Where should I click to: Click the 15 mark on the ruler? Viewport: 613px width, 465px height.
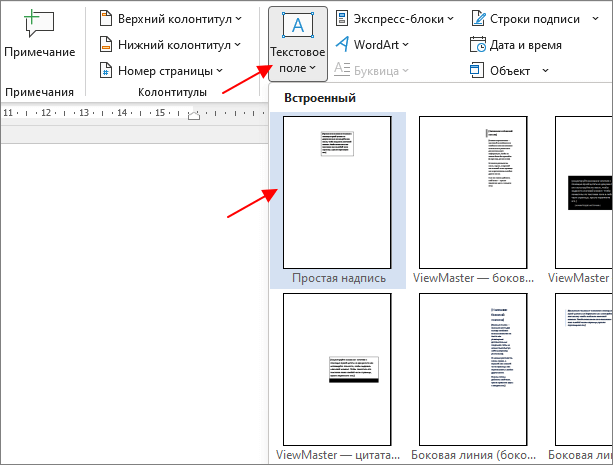coord(160,113)
